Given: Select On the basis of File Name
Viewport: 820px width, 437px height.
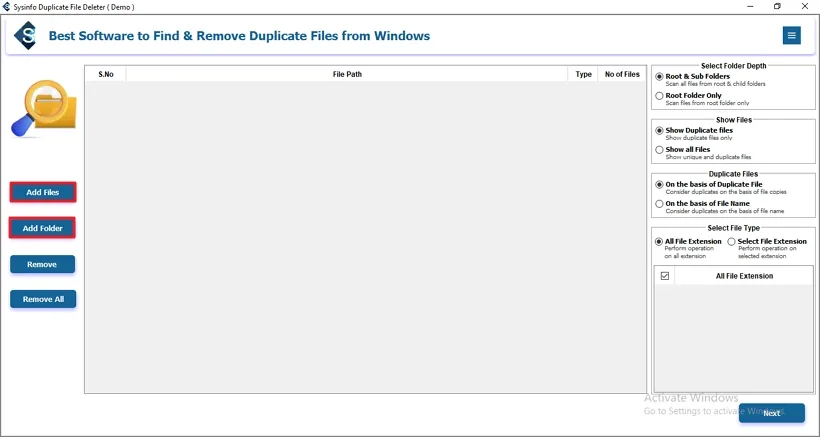Looking at the screenshot, I should point(659,204).
